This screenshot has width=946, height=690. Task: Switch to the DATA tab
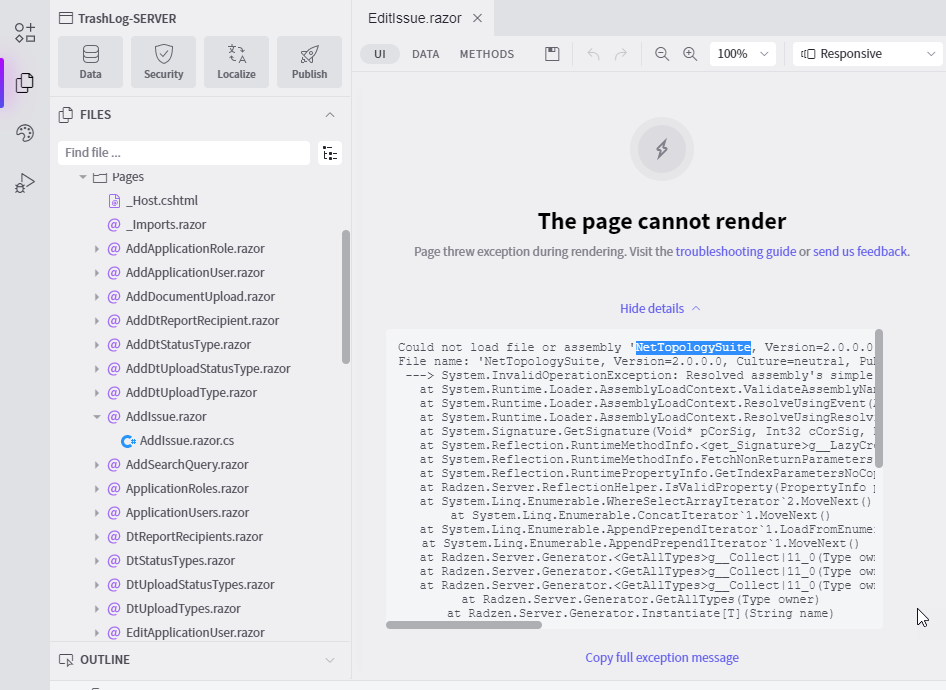point(426,54)
